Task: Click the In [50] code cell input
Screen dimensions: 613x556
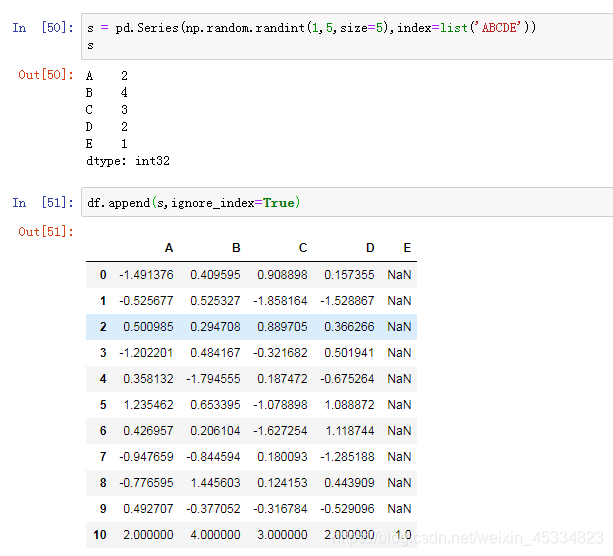Action: (347, 36)
